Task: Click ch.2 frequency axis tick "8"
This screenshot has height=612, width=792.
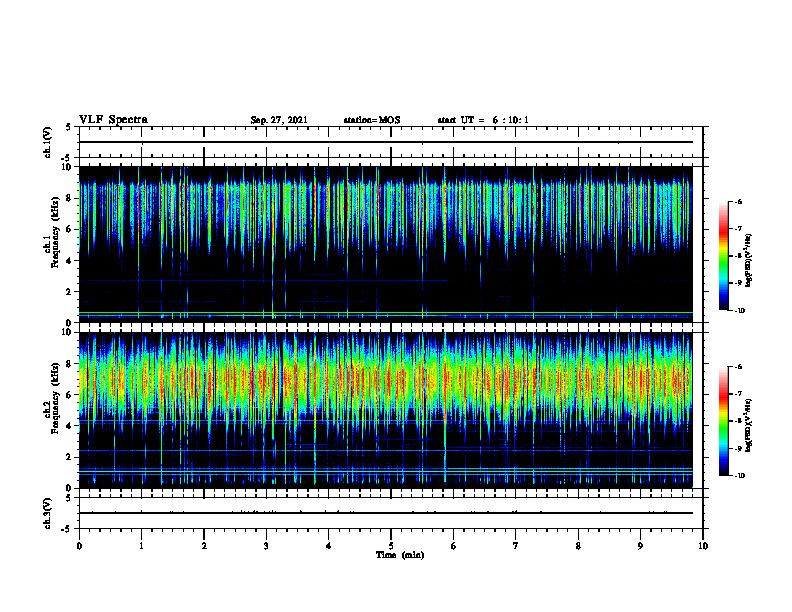Action: coord(70,364)
